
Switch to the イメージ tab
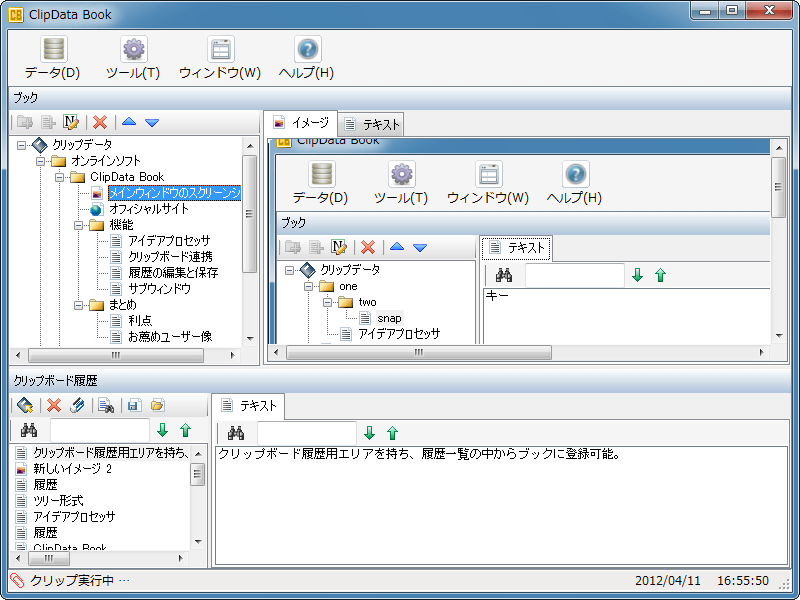coord(301,123)
